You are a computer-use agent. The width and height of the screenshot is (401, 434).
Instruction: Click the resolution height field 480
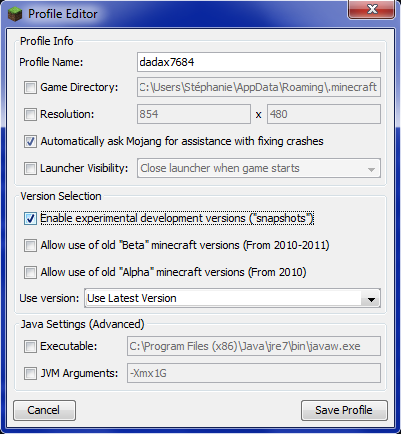coord(324,114)
